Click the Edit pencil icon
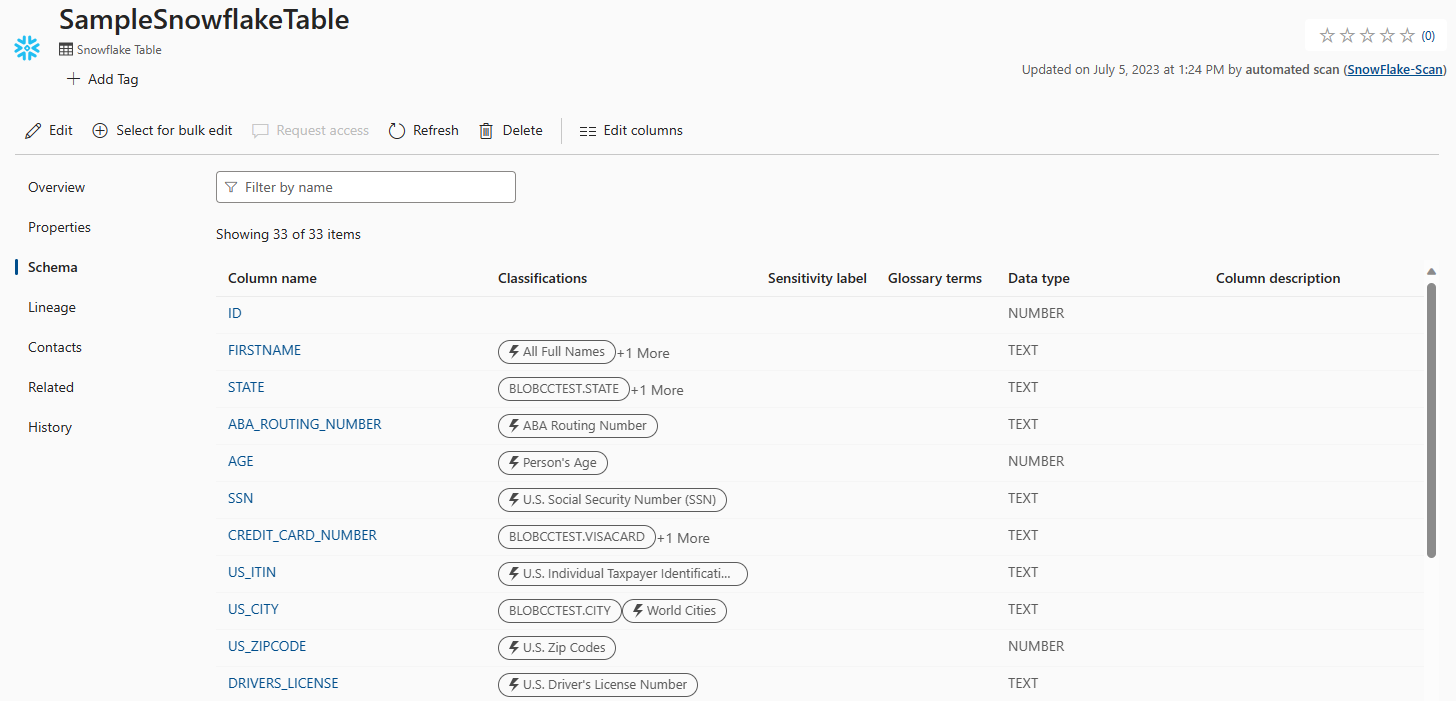The width and height of the screenshot is (1456, 701). pos(31,130)
